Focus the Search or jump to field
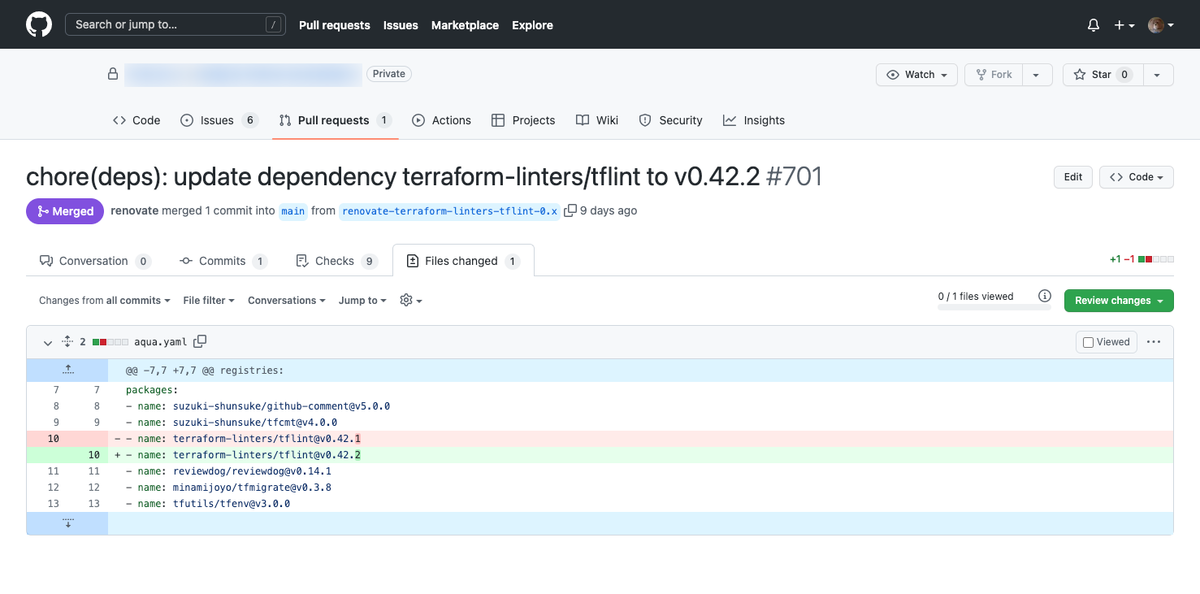Screen dimensions: 1200x594 coord(175,24)
